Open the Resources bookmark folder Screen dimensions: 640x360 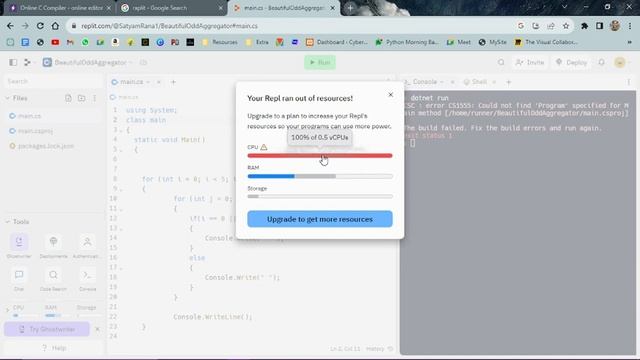pyautogui.click(x=220, y=42)
